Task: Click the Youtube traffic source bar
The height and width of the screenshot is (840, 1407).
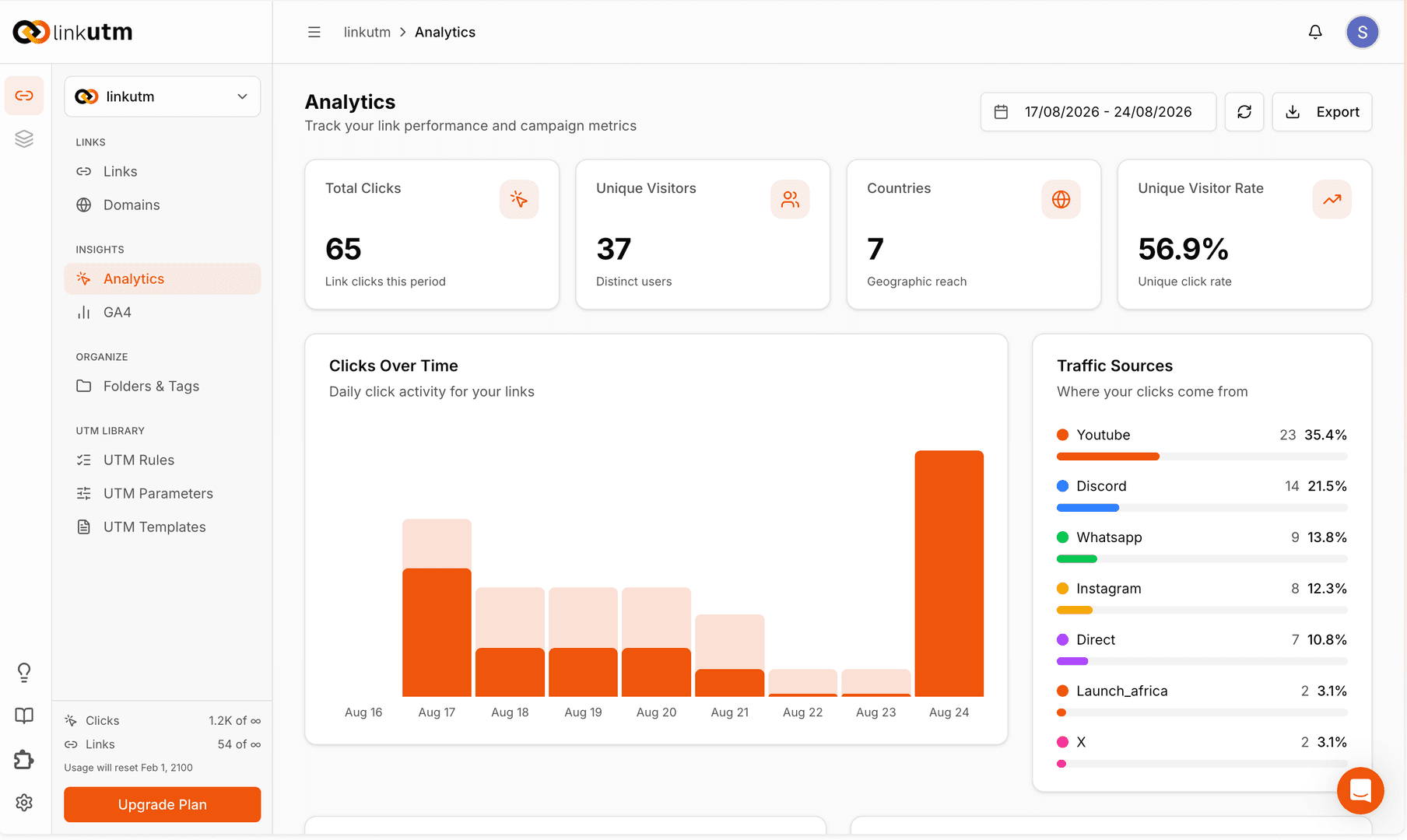Action: (1202, 457)
